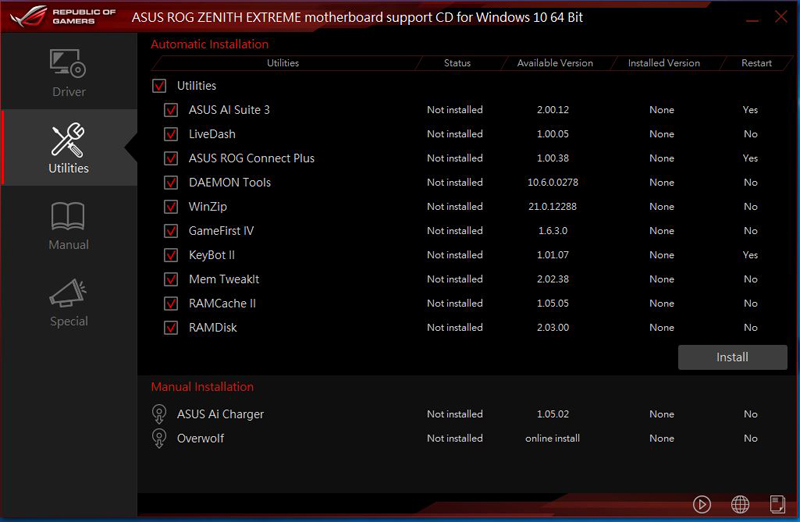Open the Driver section
This screenshot has height=522, width=800.
point(68,72)
